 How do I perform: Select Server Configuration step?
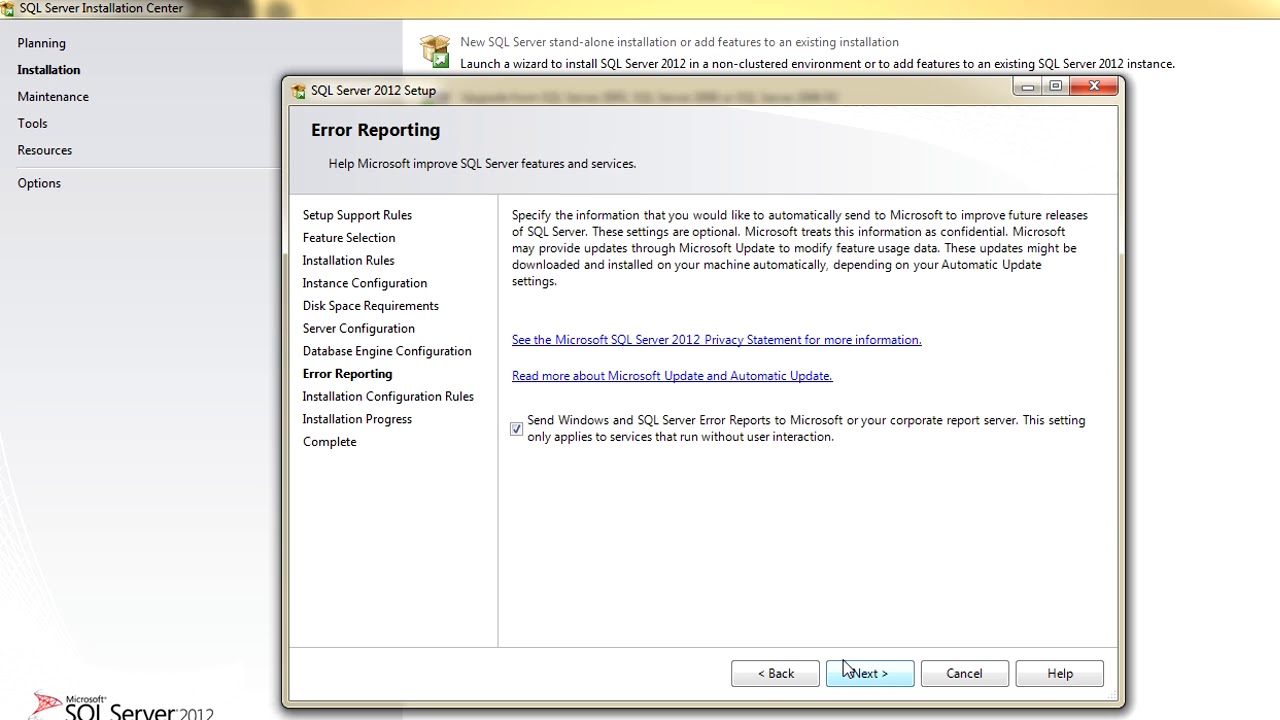click(x=359, y=329)
